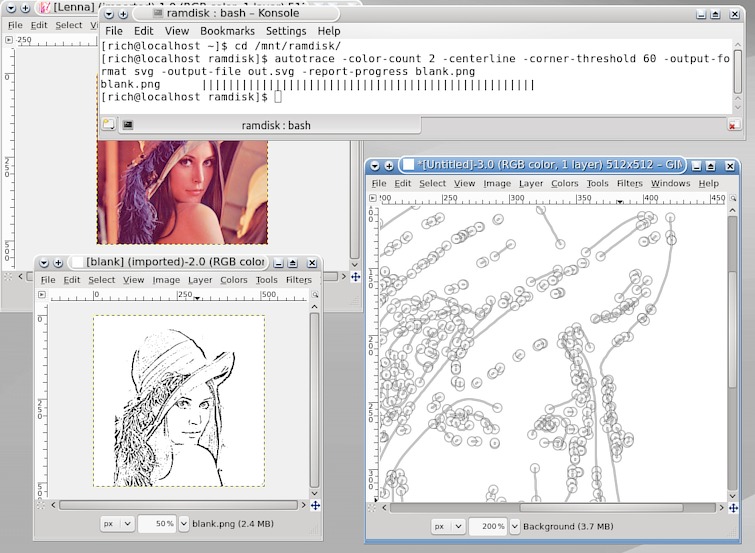Open Windows menu in Untitled GIMP window
This screenshot has width=755, height=553.
tap(670, 184)
